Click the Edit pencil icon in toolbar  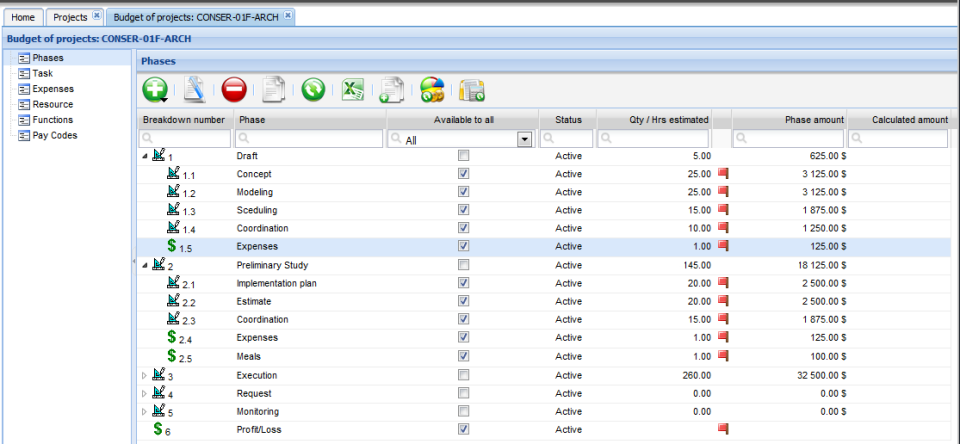point(194,89)
